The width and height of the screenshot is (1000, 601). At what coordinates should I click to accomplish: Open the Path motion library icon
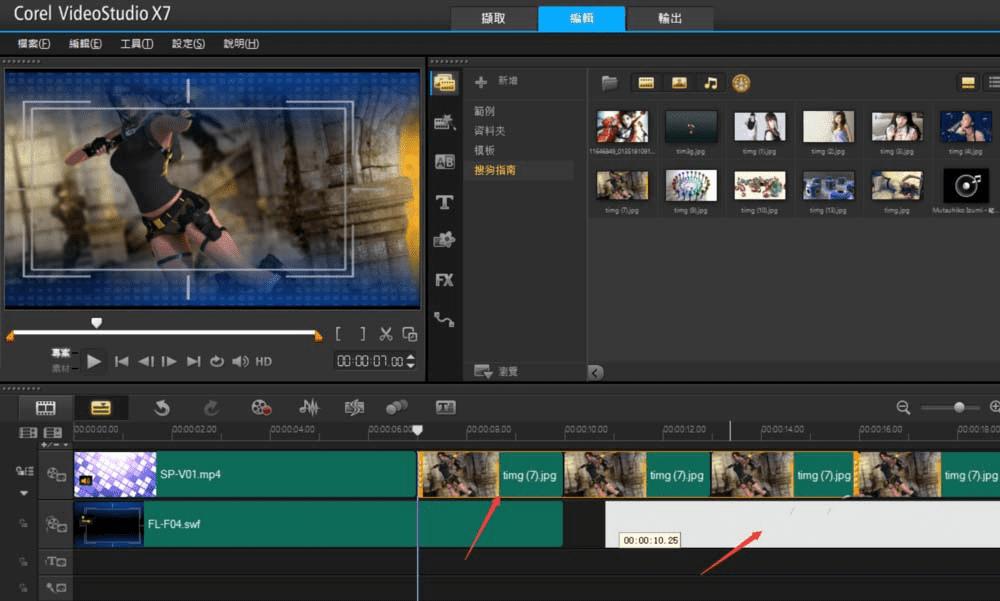click(444, 320)
